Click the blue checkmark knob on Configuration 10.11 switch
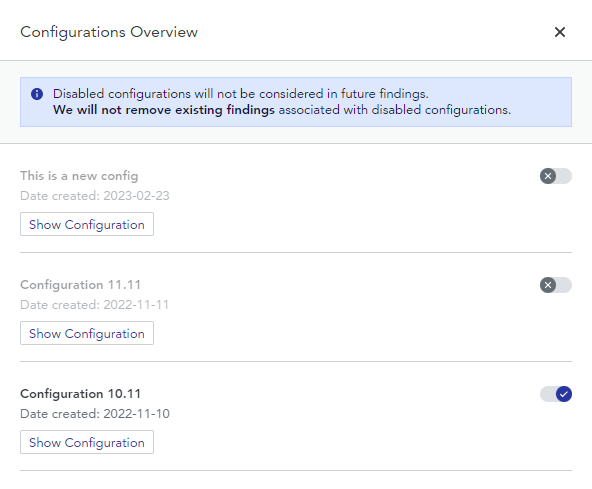The image size is (592, 489). (564, 394)
